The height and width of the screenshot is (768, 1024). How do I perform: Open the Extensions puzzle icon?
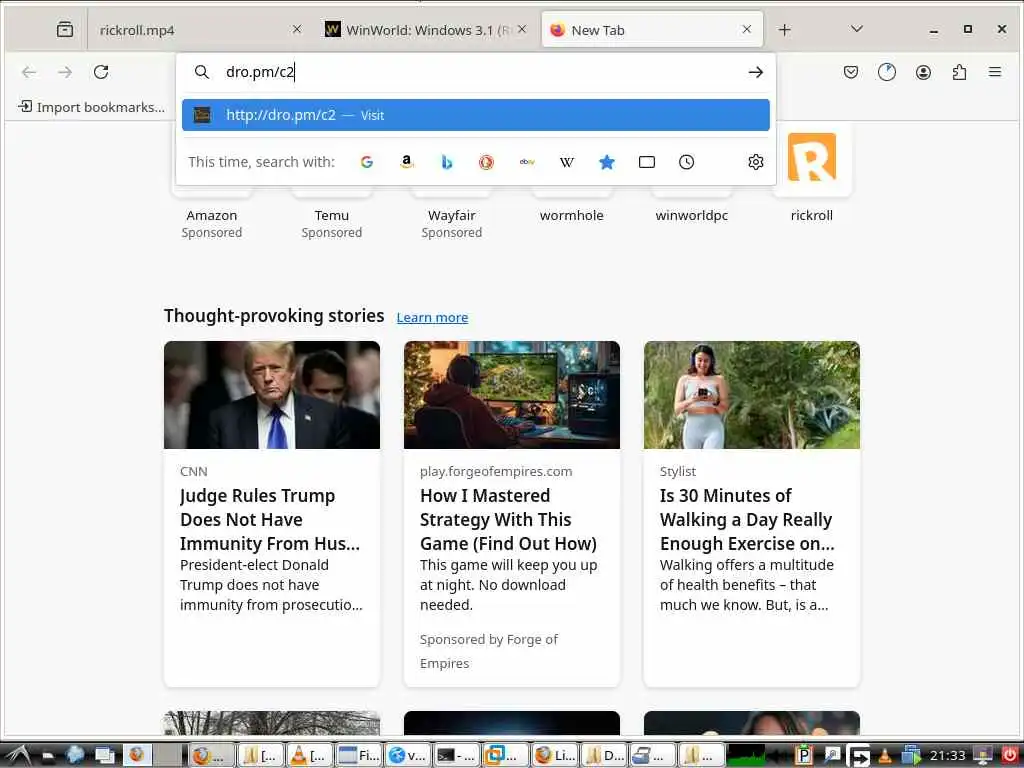pyautogui.click(x=959, y=72)
